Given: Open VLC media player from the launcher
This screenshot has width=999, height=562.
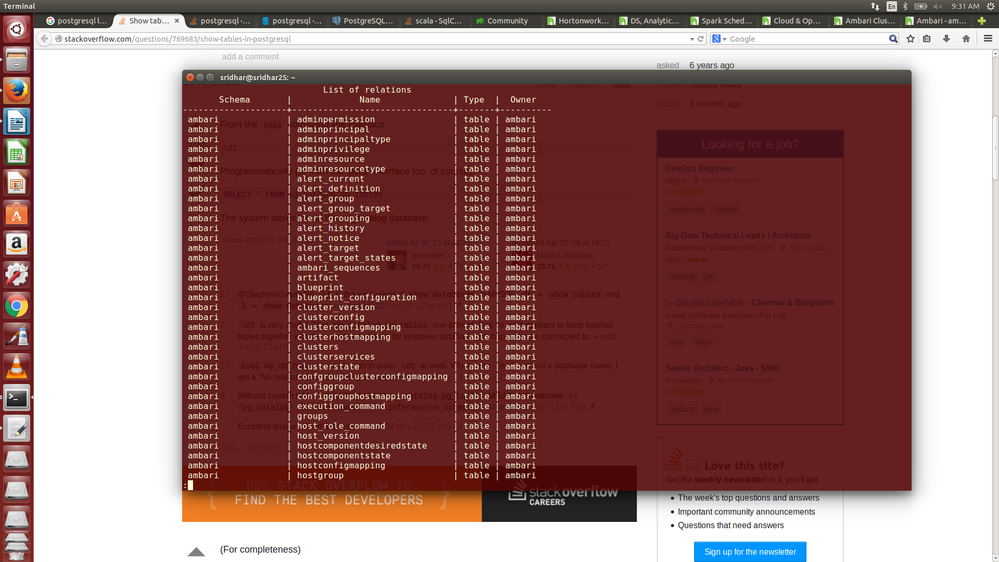Looking at the screenshot, I should (x=17, y=368).
